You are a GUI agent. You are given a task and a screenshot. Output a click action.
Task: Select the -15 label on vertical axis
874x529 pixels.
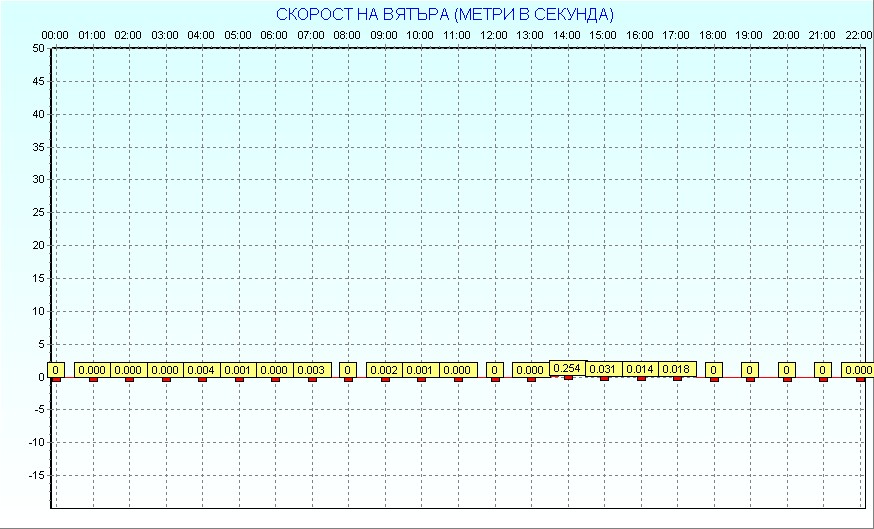35,475
